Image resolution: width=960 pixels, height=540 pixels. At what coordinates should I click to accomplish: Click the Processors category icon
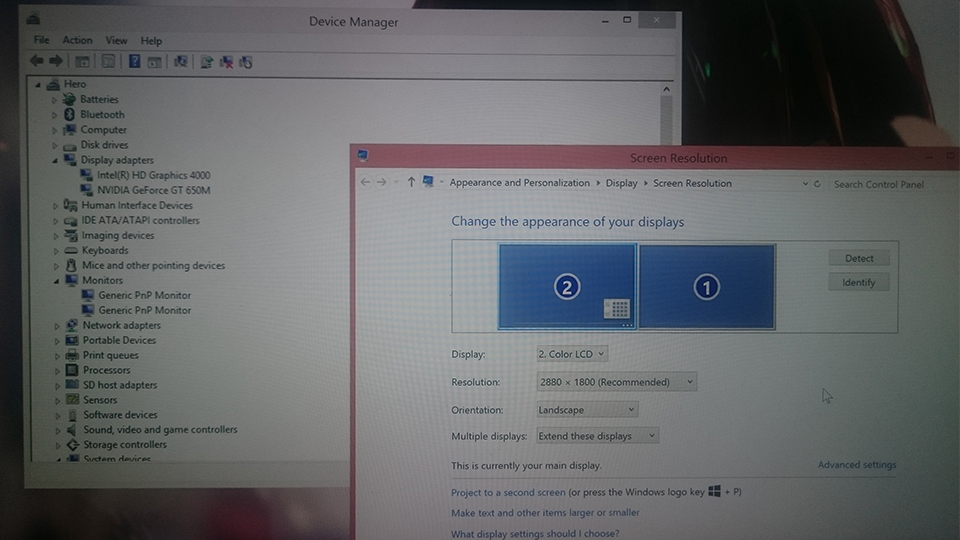pos(72,370)
